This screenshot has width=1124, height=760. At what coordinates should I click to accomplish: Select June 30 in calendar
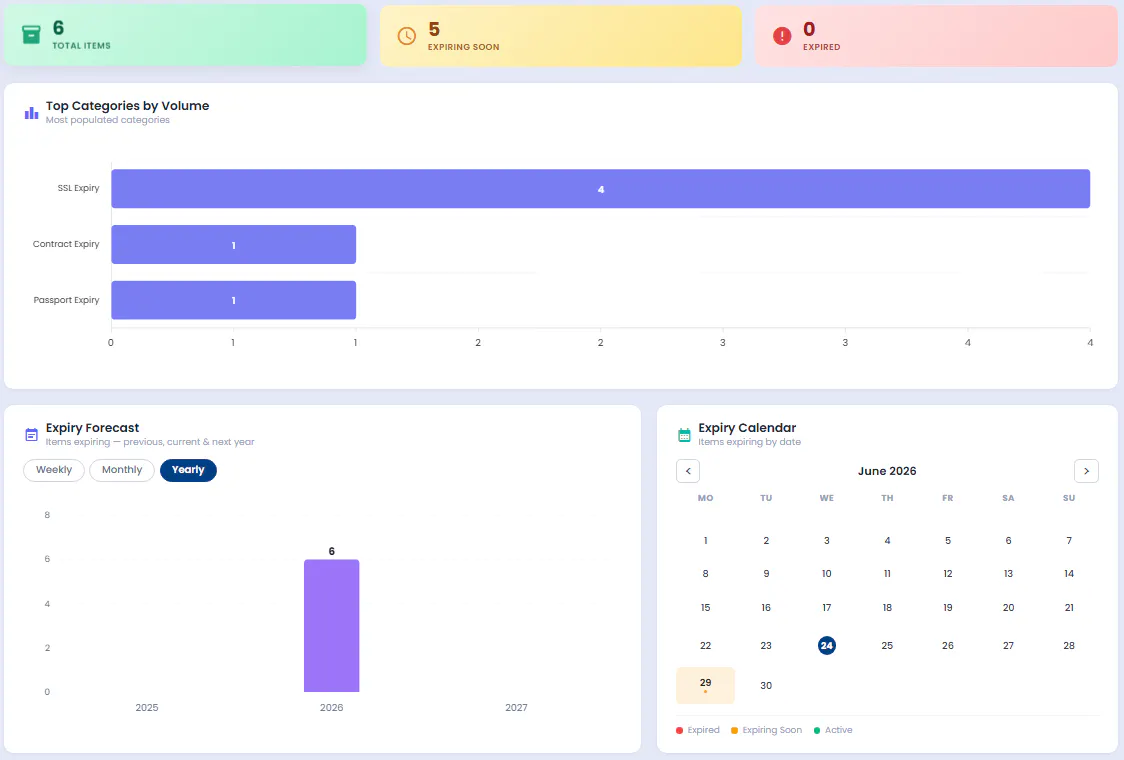click(766, 685)
